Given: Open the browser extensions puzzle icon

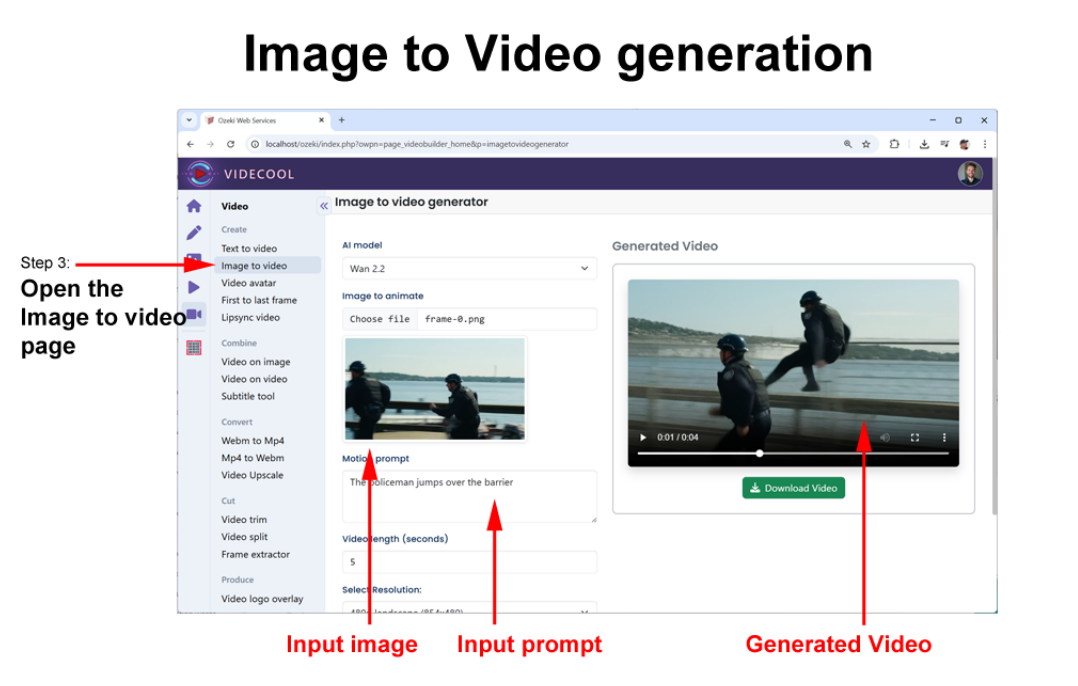Looking at the screenshot, I should click(895, 144).
